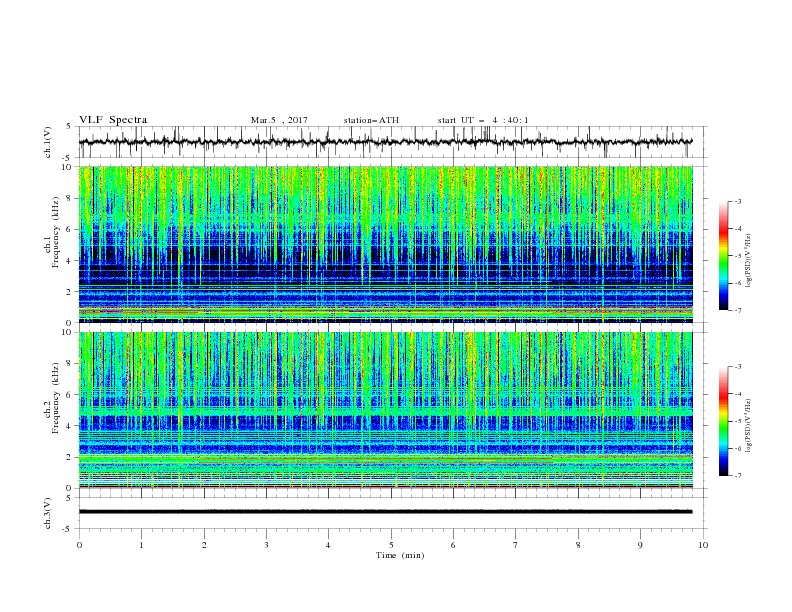The image size is (792, 612).
Task: Click time axis tick label '0'
Action: [x=79, y=545]
